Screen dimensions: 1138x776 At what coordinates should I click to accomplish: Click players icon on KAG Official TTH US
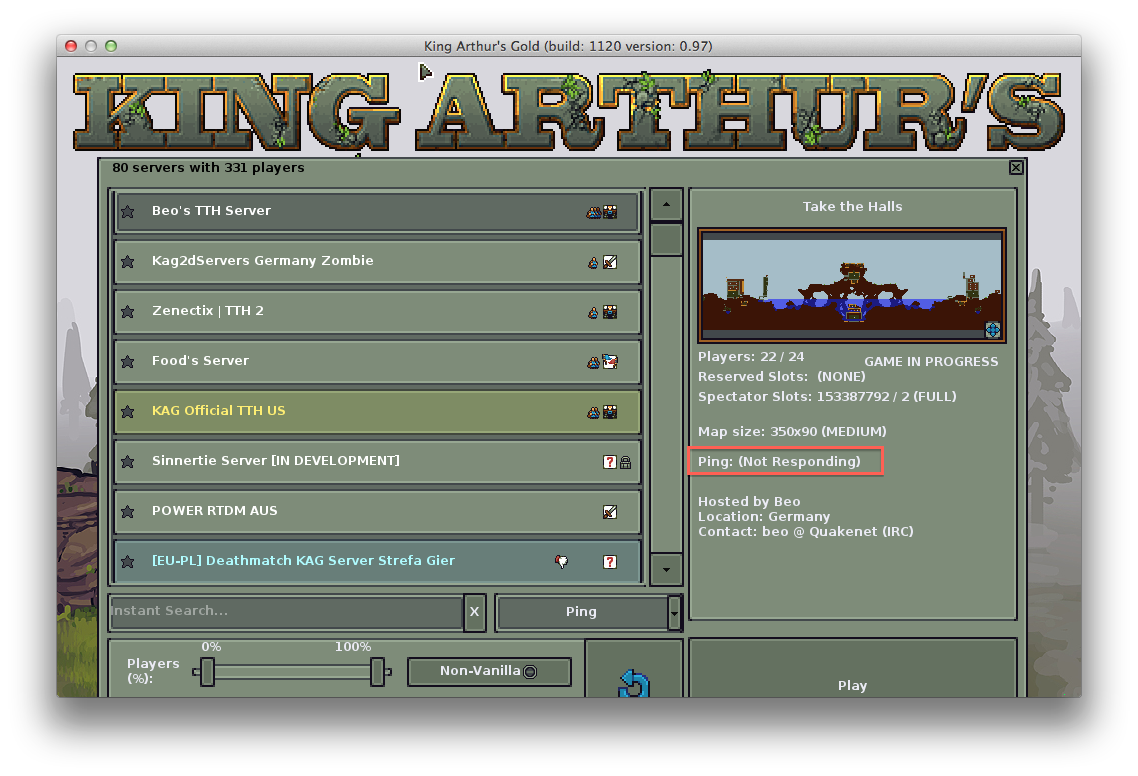[594, 412]
